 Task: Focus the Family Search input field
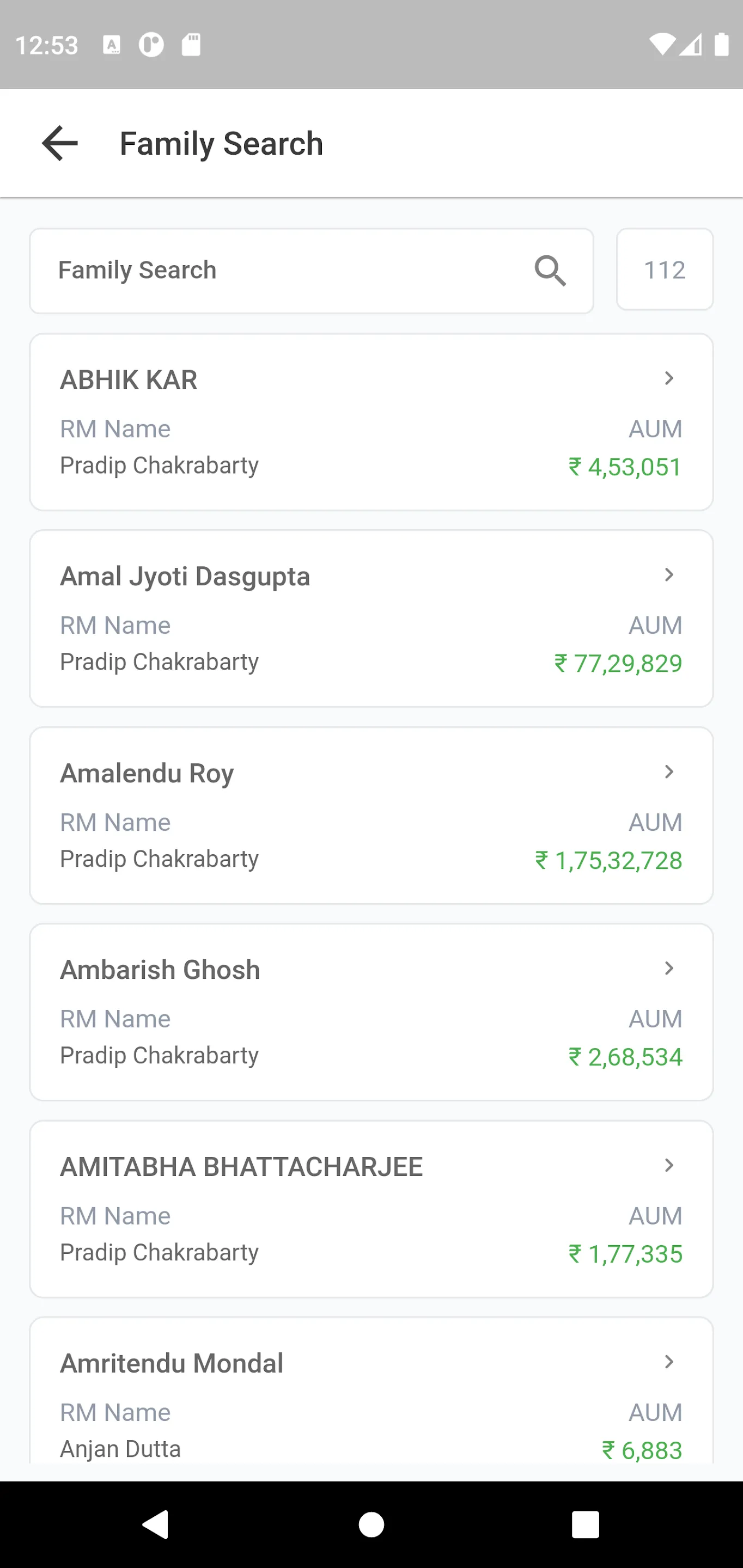coord(311,271)
